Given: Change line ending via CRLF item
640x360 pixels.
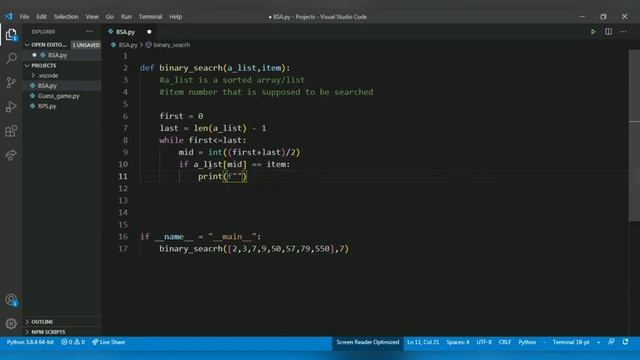Looking at the screenshot, I should click(505, 342).
